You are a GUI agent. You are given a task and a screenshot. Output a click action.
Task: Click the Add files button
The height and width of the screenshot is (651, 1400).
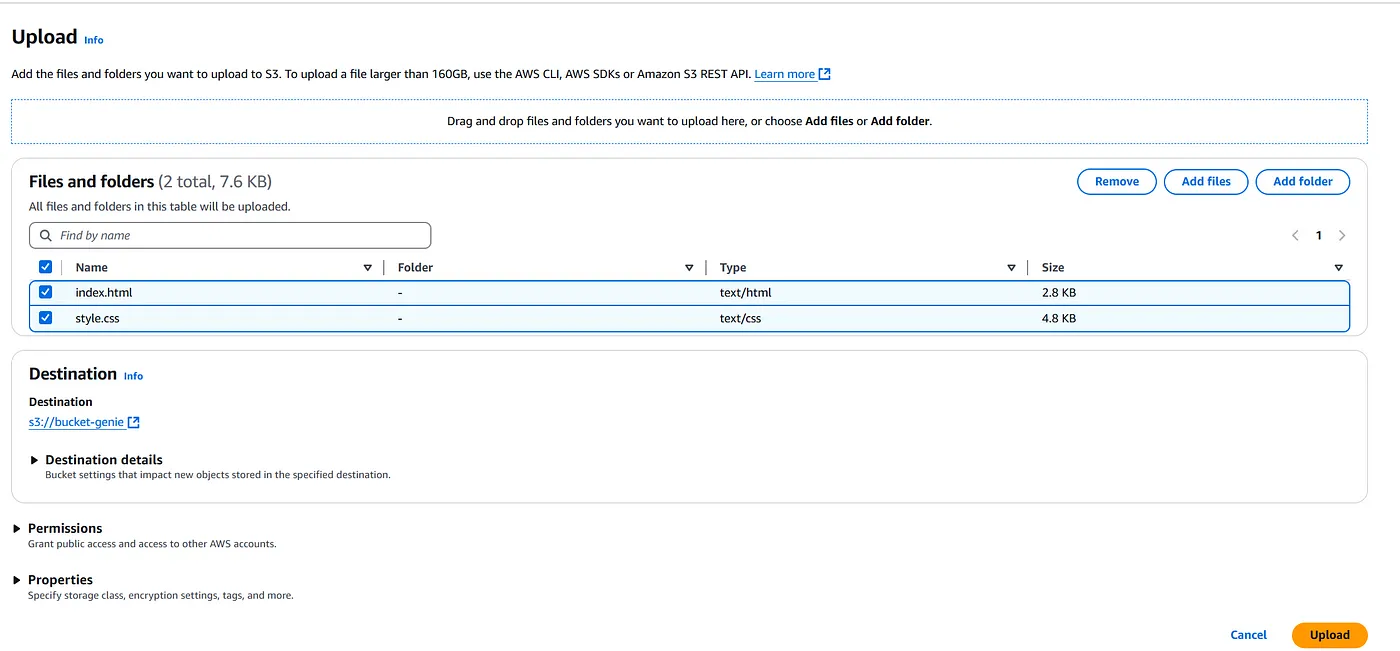click(1206, 182)
